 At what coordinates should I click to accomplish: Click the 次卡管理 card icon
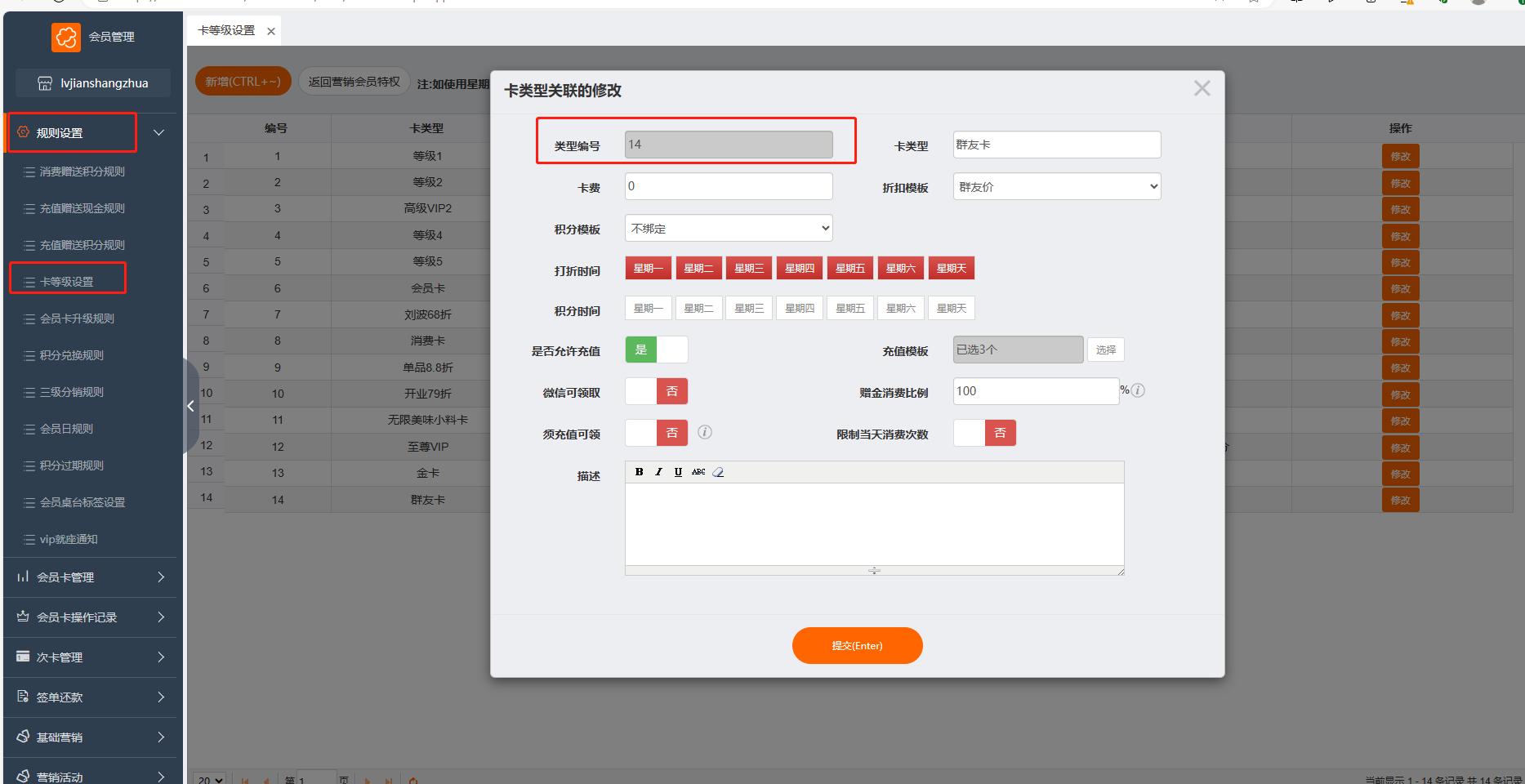(x=23, y=657)
